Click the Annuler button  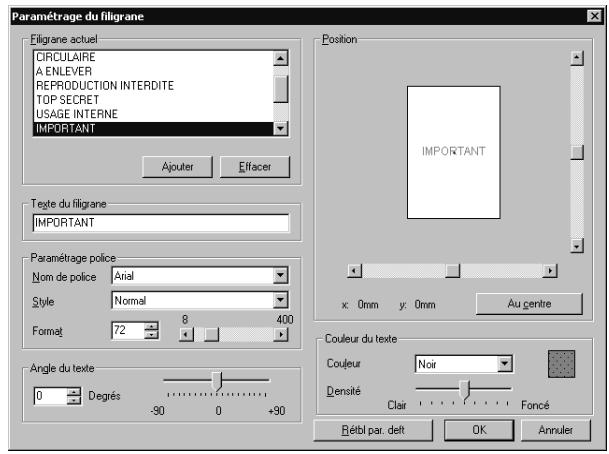[x=555, y=430]
